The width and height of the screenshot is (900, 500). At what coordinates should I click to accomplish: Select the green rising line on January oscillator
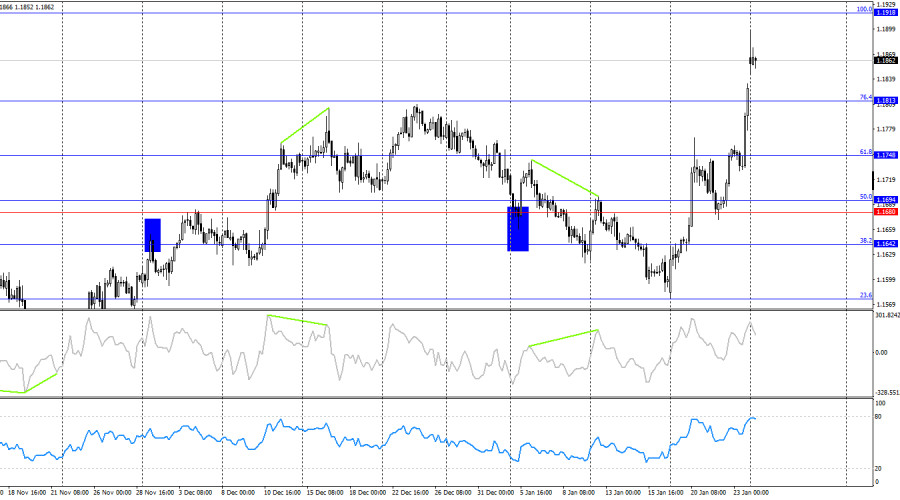(x=563, y=338)
